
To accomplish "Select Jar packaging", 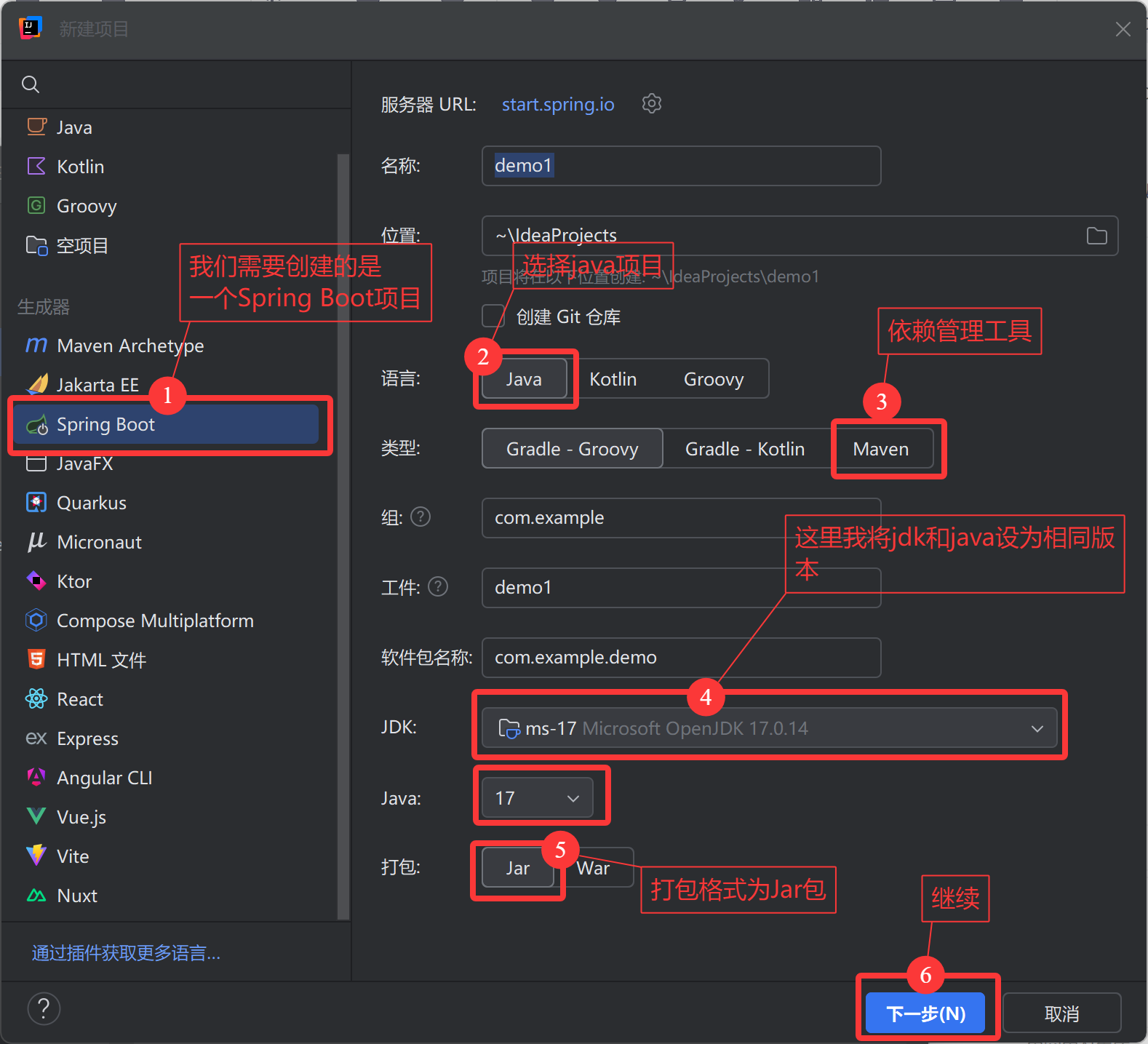I will (x=518, y=868).
